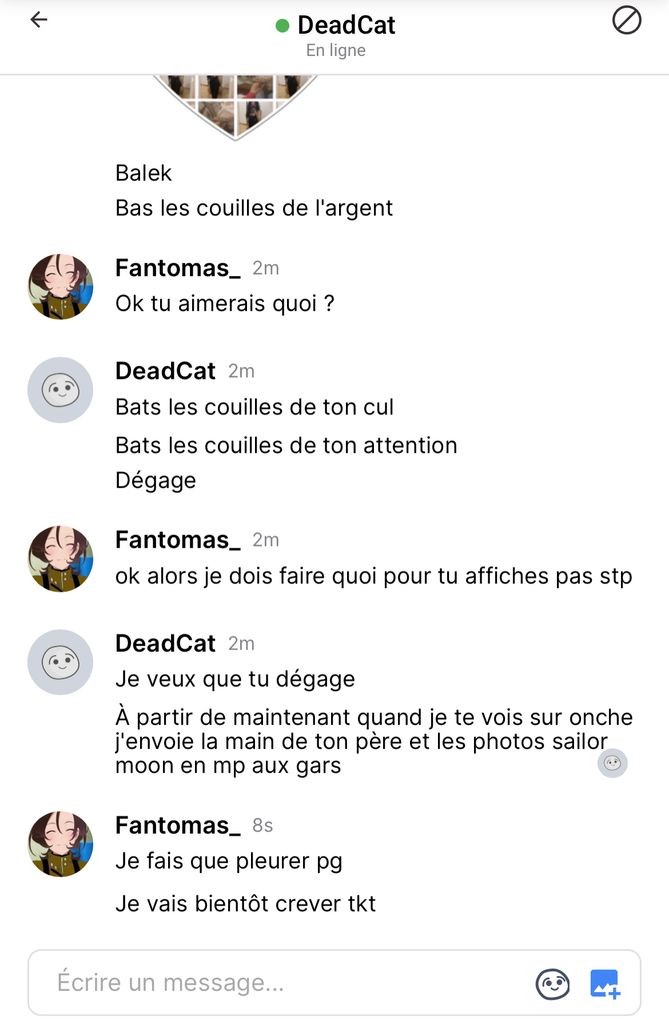The image size is (669, 1024).
Task: Open the emoji sticker picker
Action: (552, 984)
